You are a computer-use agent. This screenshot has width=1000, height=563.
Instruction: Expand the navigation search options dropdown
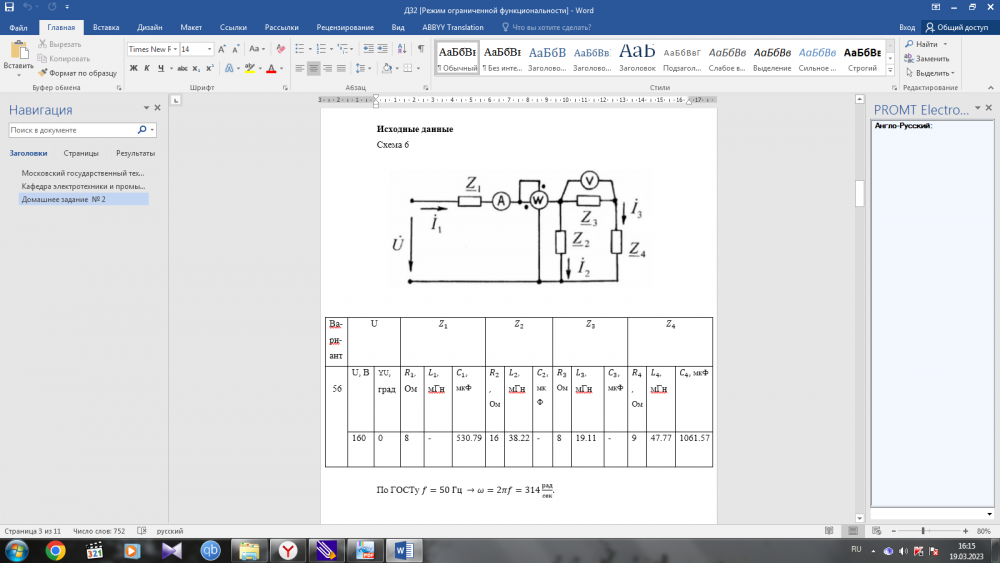pyautogui.click(x=152, y=130)
